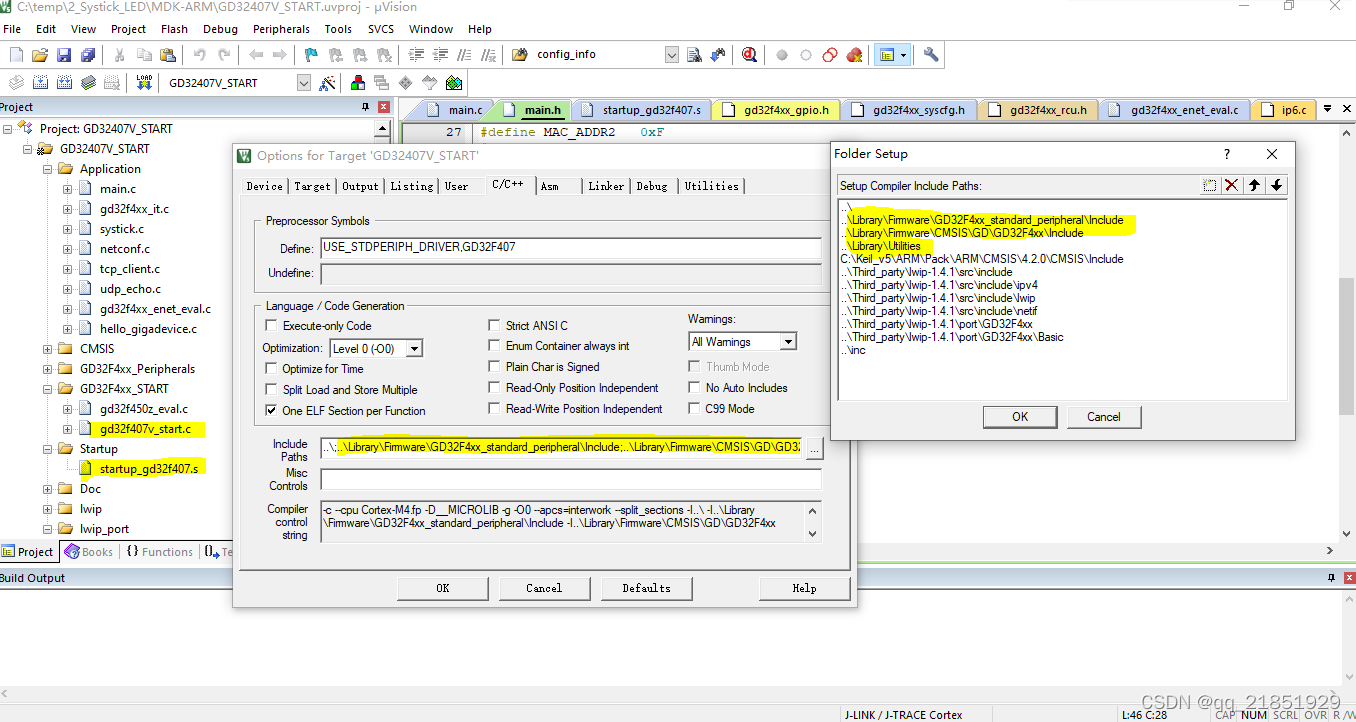Enable Read-Only Position Independent
The width and height of the screenshot is (1356, 722).
pyautogui.click(x=494, y=388)
